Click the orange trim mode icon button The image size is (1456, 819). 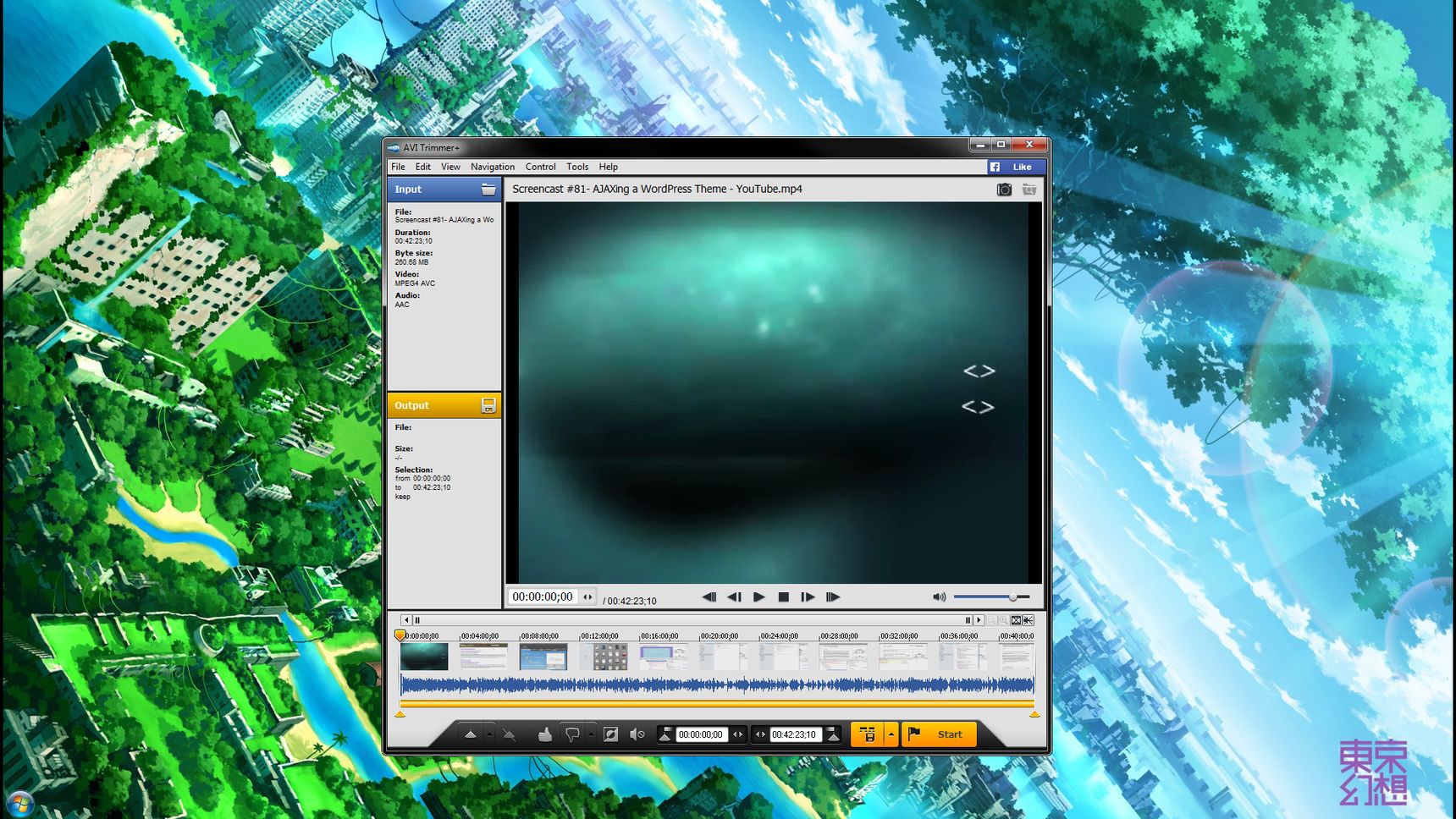pos(868,734)
